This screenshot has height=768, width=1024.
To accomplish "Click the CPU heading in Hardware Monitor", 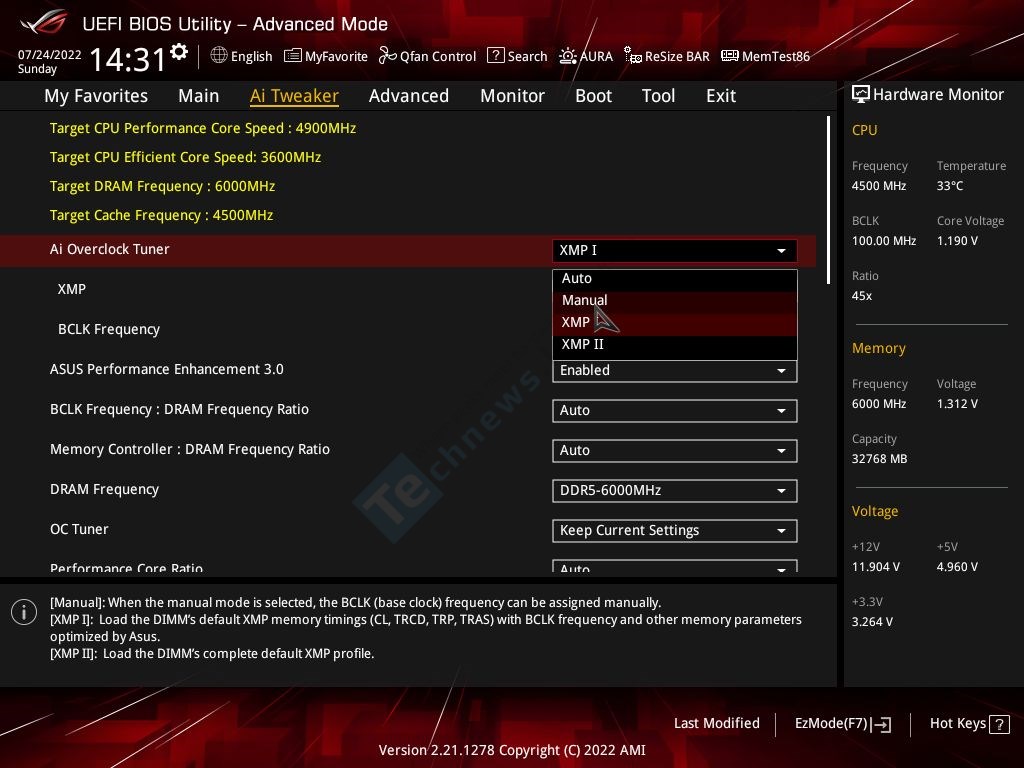I will click(865, 130).
